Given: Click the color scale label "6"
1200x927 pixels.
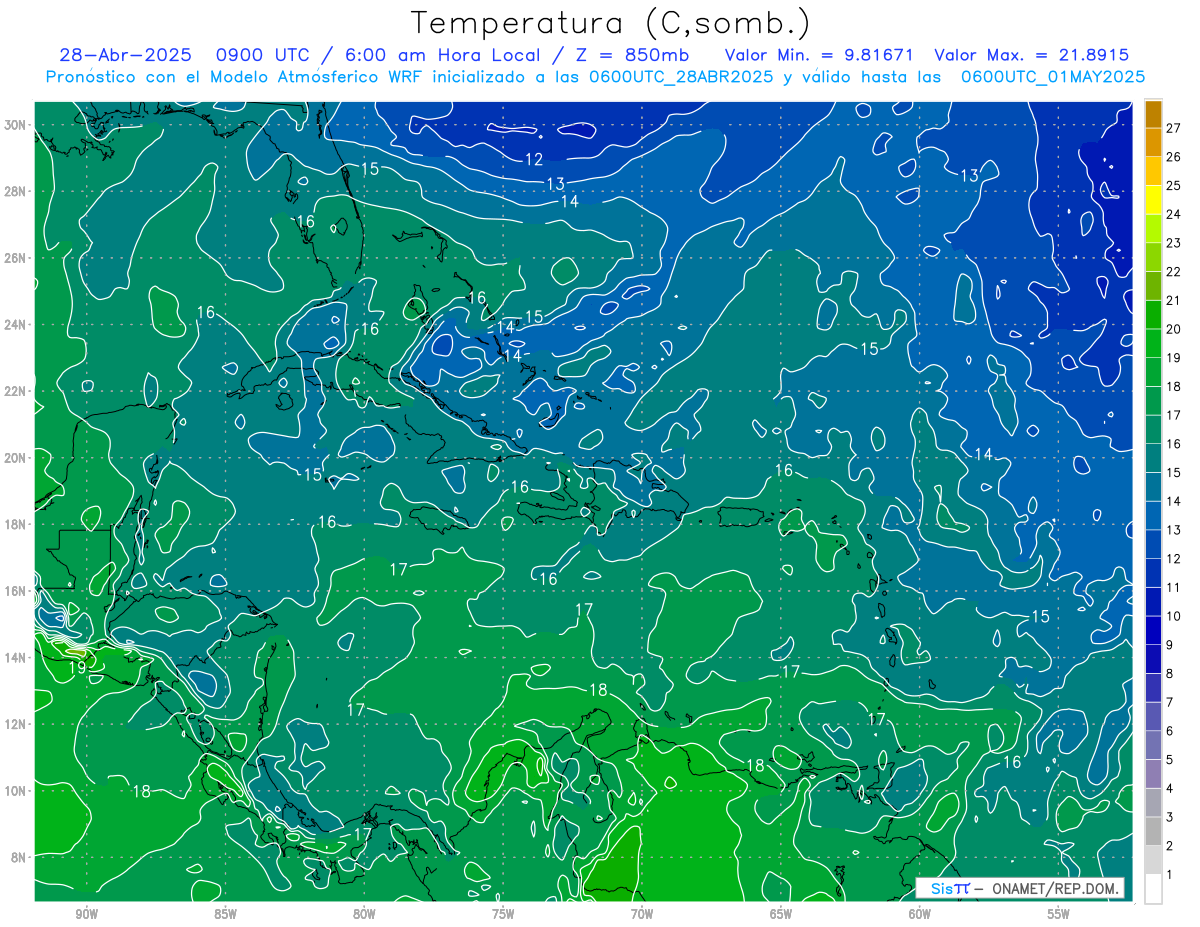Looking at the screenshot, I should 1170,731.
